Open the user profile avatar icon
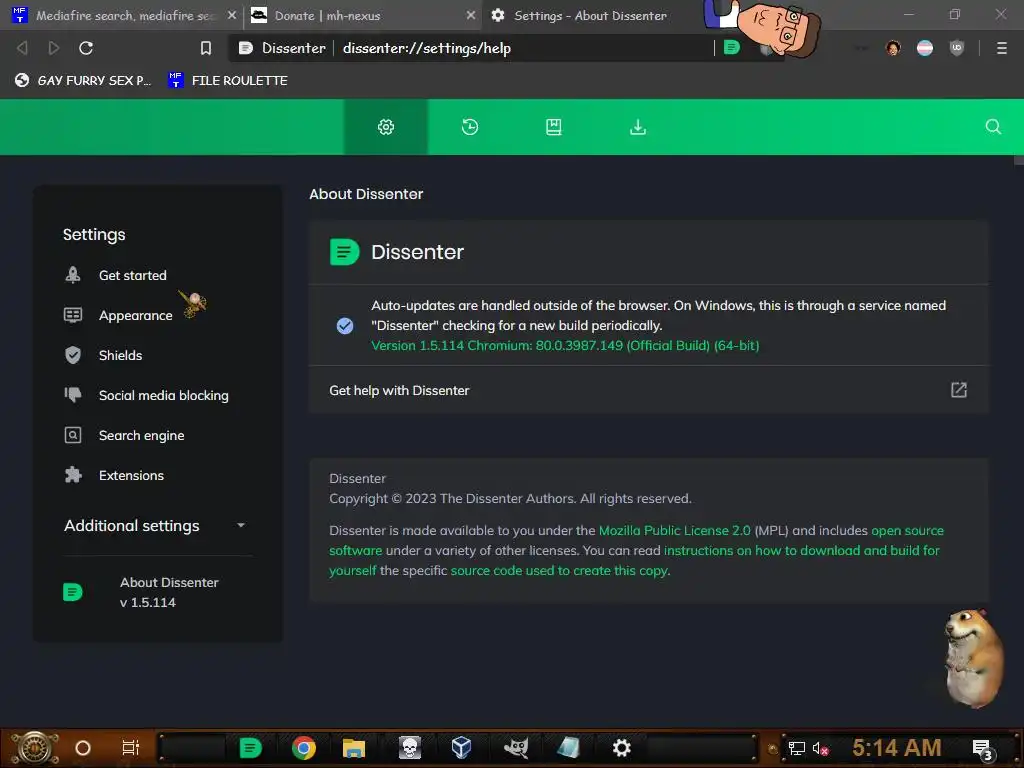1024x768 pixels. [x=893, y=48]
